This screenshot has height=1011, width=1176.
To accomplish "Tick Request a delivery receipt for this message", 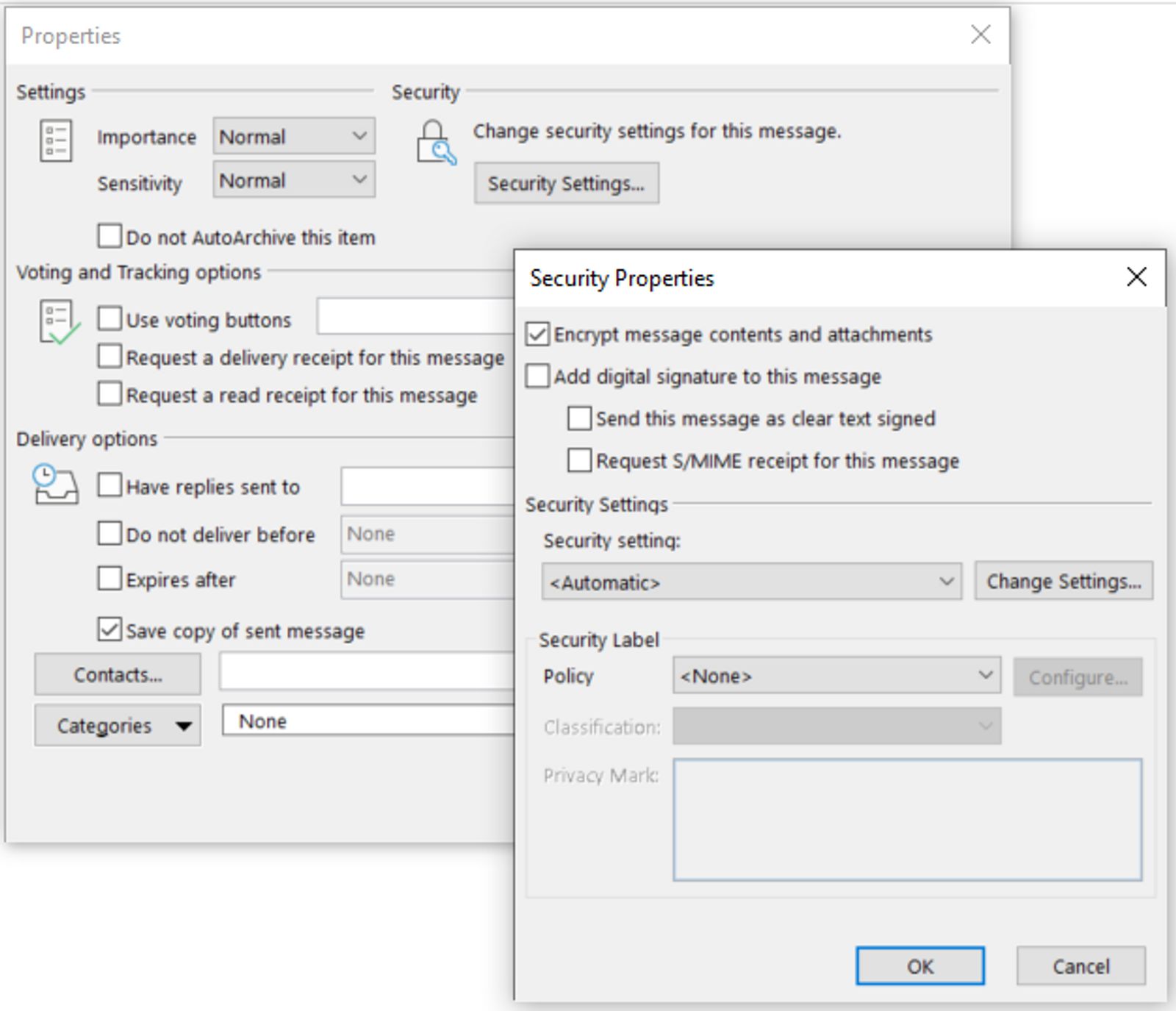I will [110, 356].
